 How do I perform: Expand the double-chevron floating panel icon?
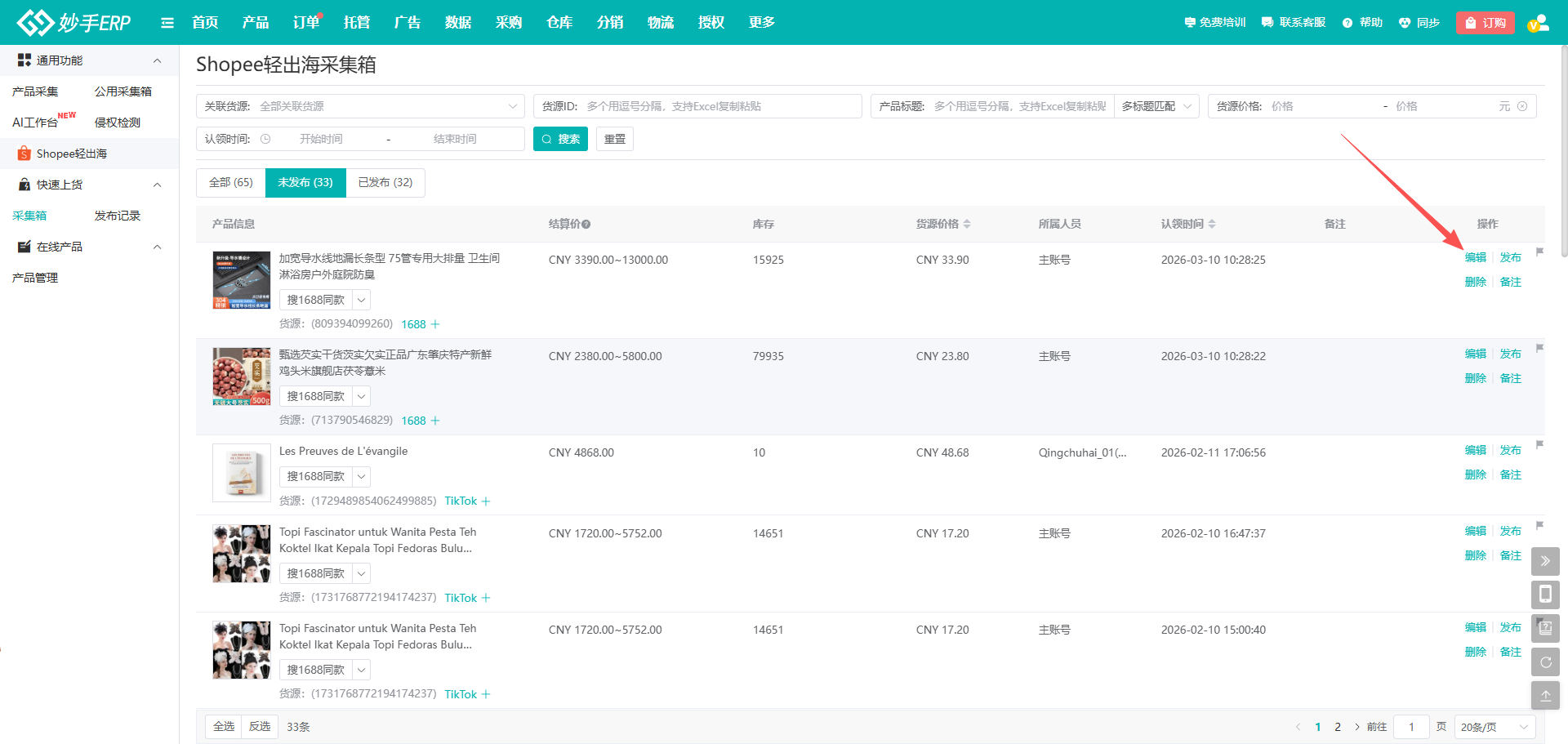click(x=1545, y=561)
